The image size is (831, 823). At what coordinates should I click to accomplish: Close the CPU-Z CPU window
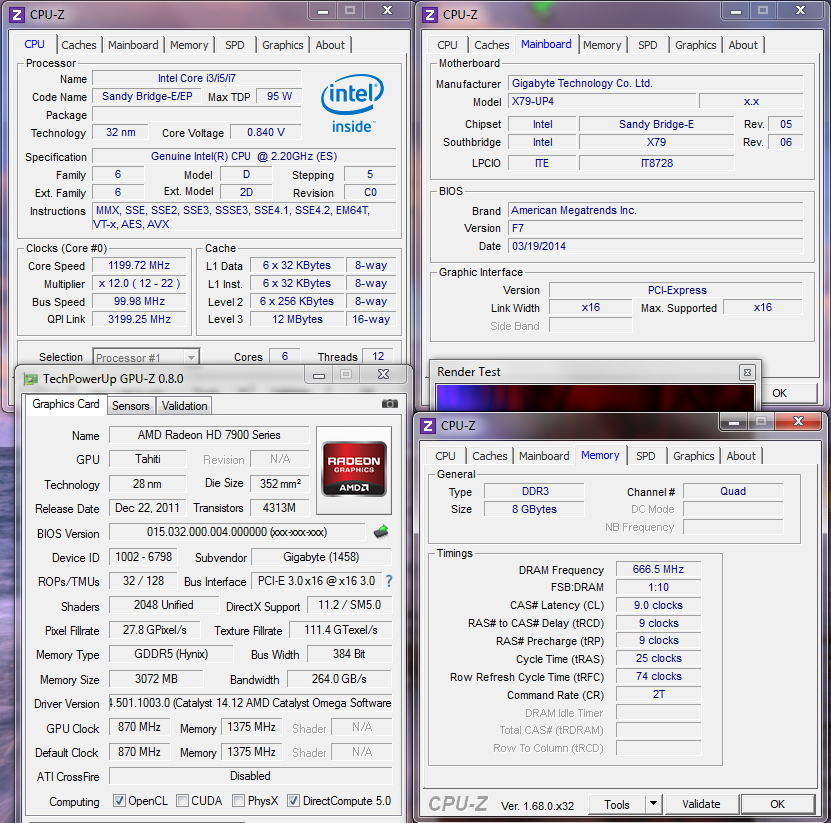387,10
